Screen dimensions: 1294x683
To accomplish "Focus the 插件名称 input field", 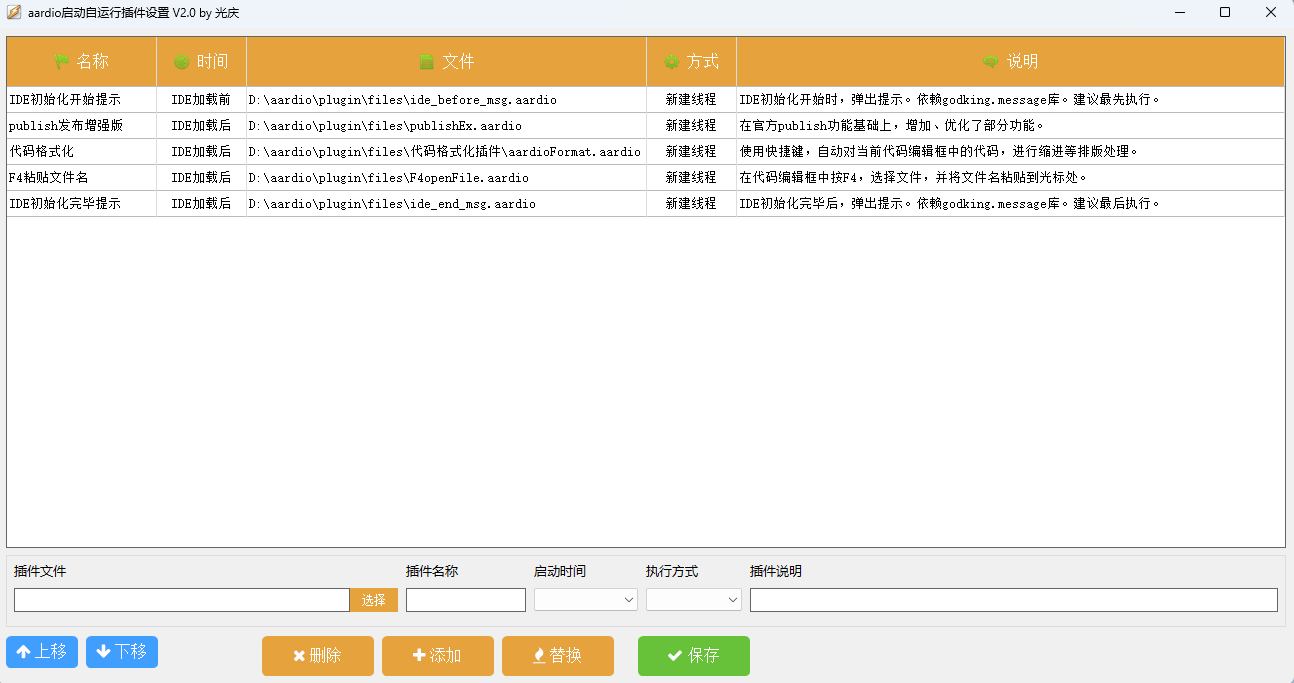I will 466,600.
